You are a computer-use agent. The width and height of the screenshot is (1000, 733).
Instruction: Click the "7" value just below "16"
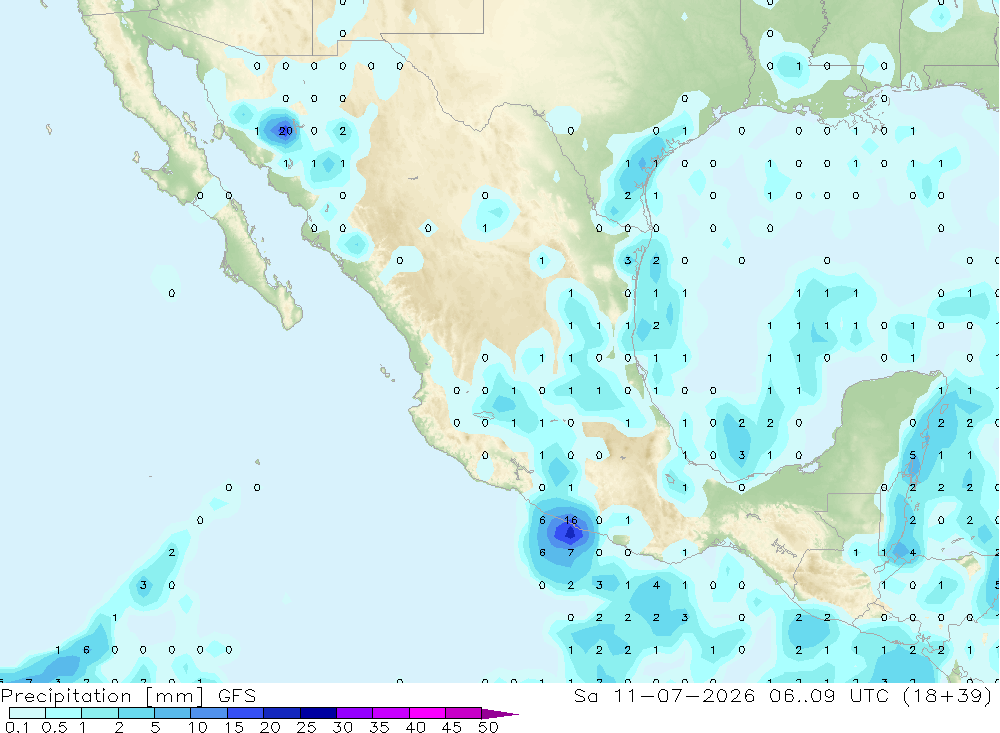571,552
